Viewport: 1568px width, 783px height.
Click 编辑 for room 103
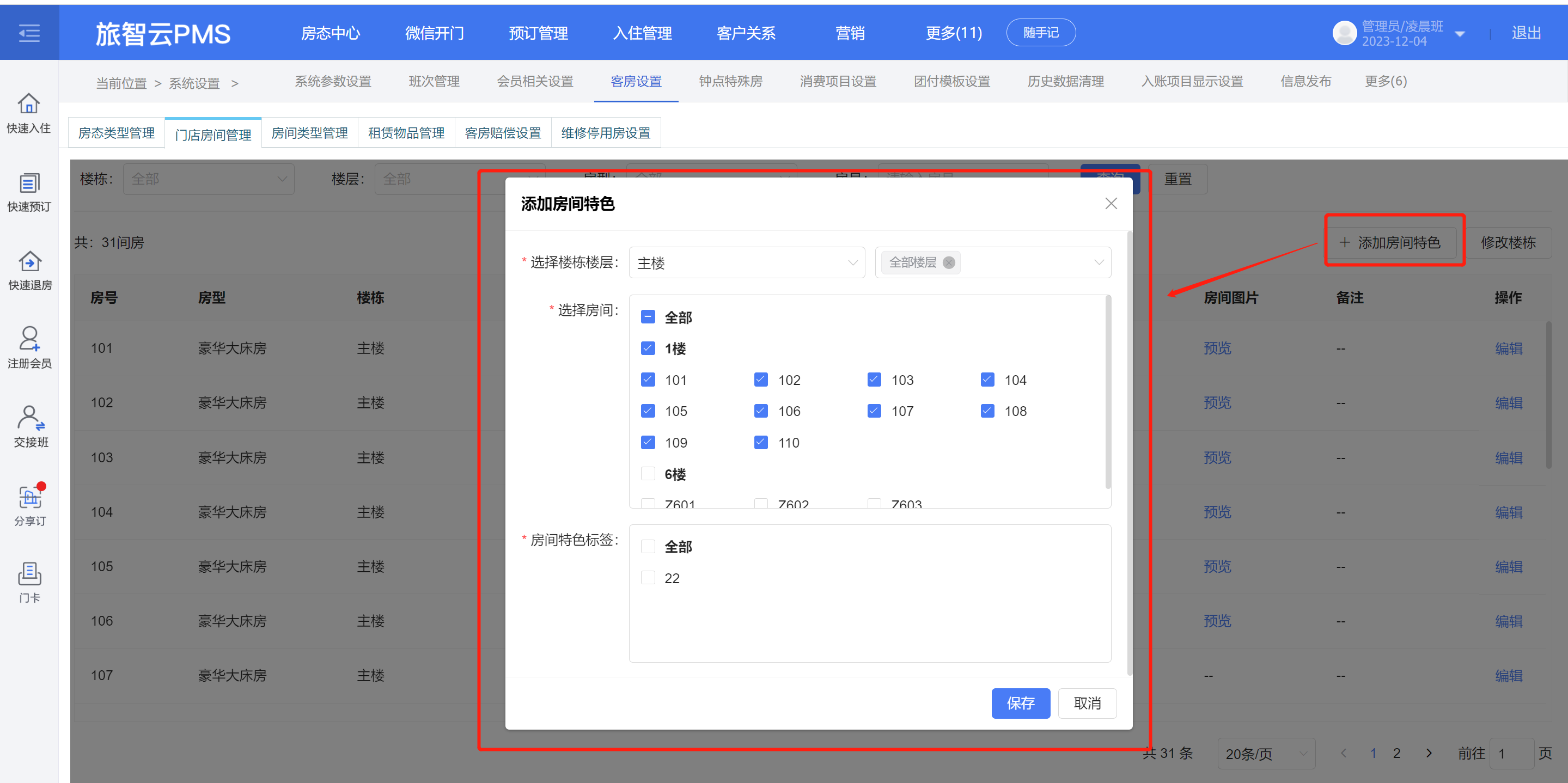[x=1508, y=457]
